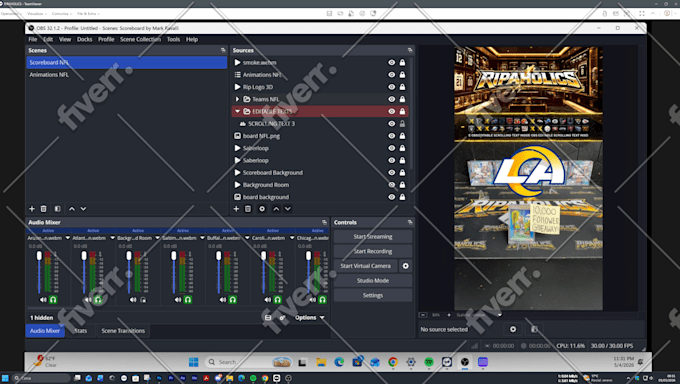The image size is (680, 384).
Task: Click the Start Streaming button
Action: click(373, 236)
